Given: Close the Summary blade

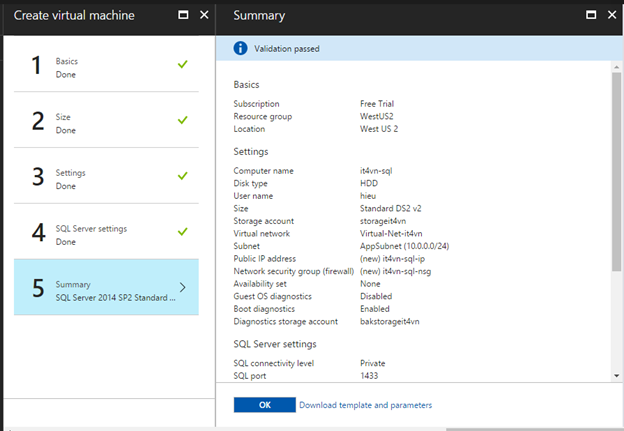Looking at the screenshot, I should [611, 15].
